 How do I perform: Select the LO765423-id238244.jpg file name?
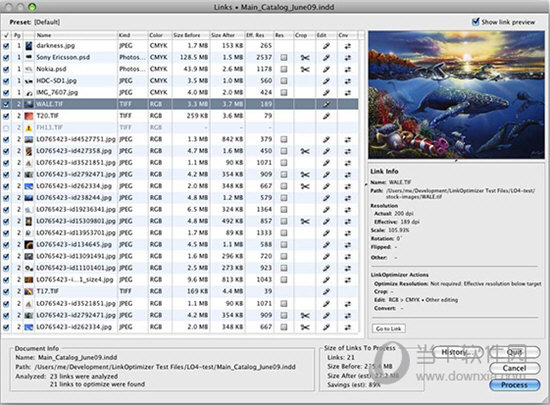point(74,198)
